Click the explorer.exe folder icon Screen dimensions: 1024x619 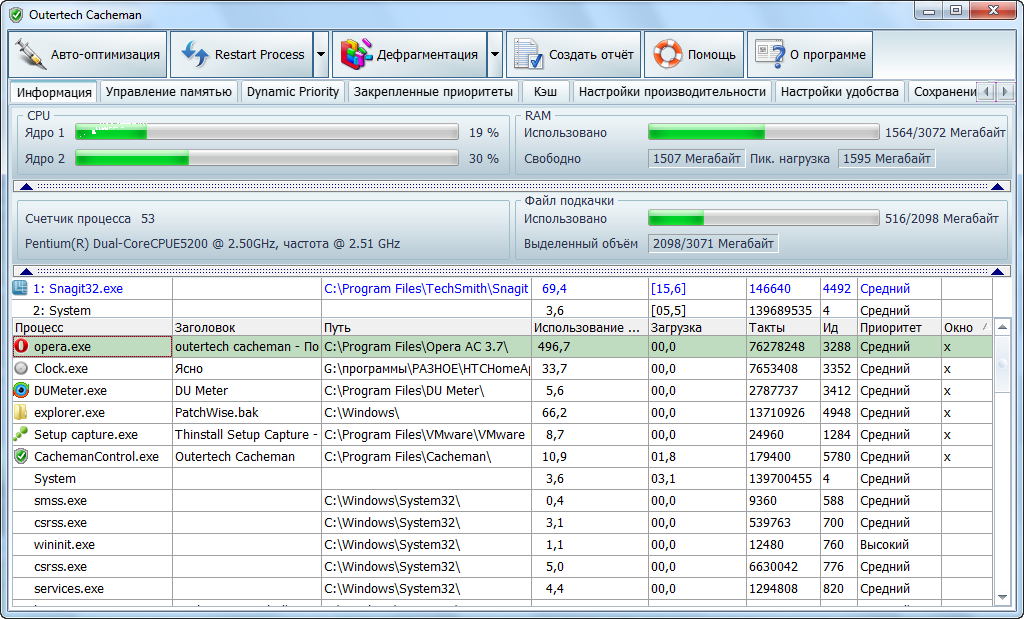21,412
